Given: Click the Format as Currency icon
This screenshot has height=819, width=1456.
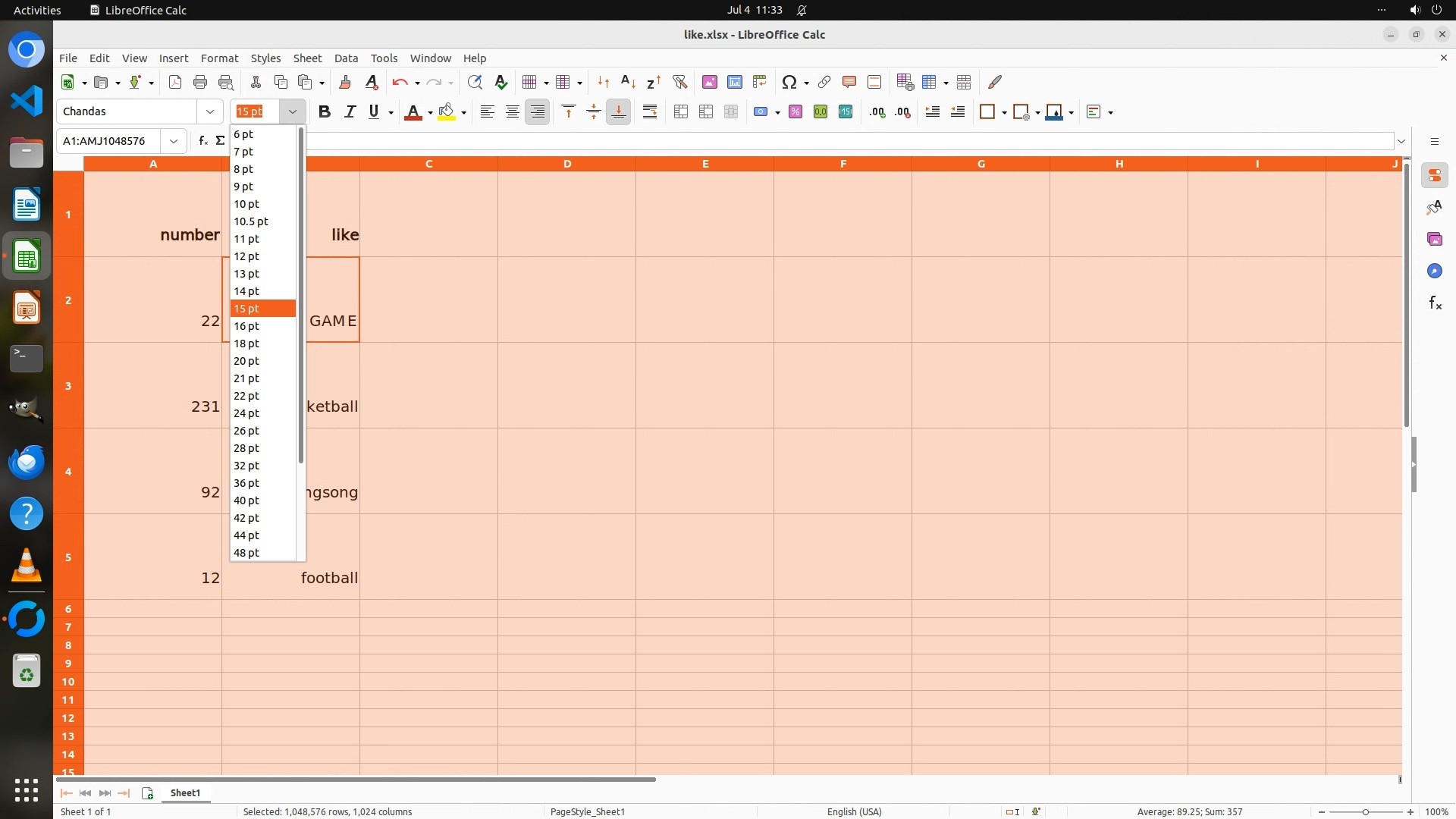Looking at the screenshot, I should [761, 112].
